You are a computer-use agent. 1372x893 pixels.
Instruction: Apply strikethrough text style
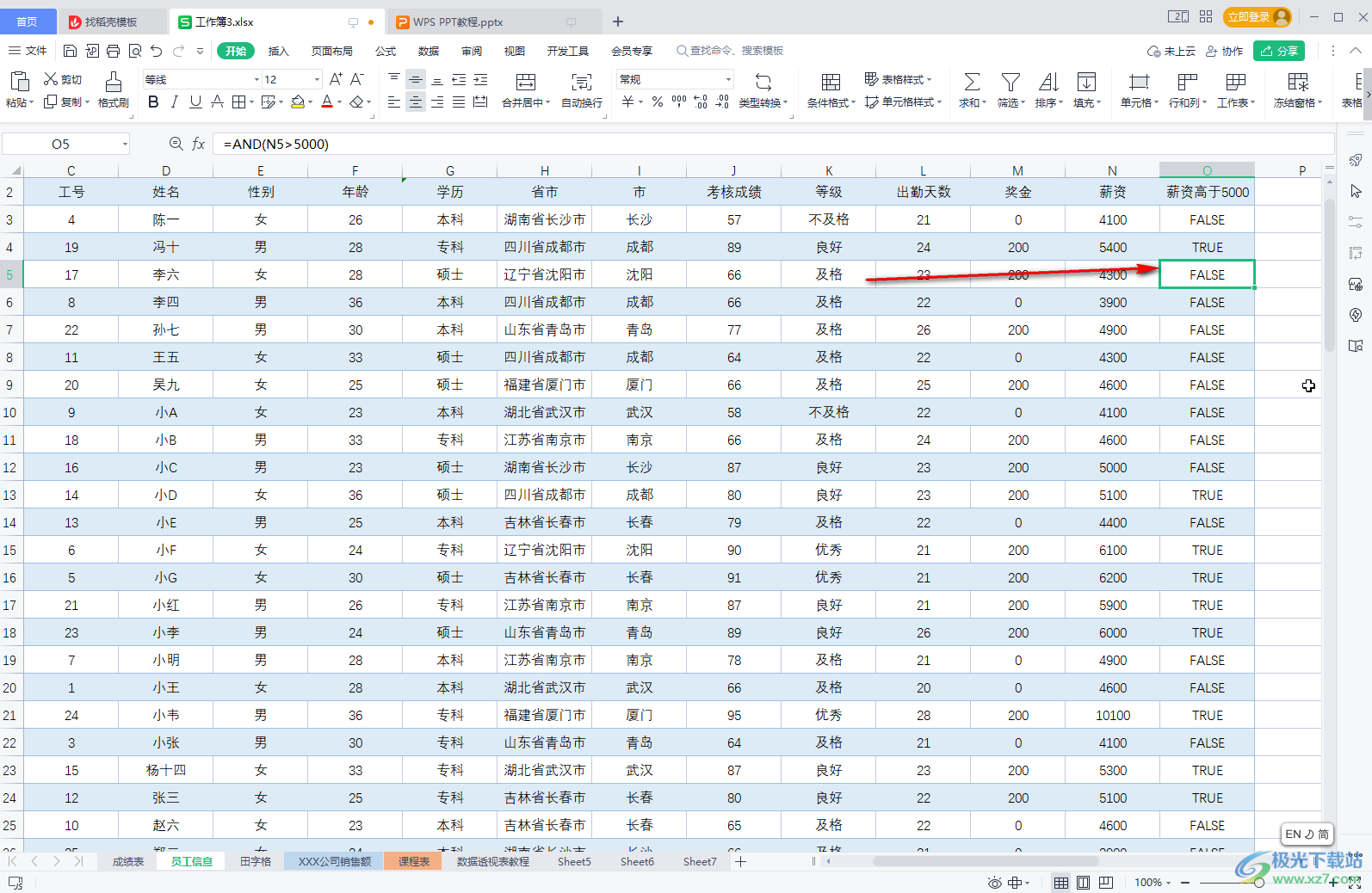point(217,102)
